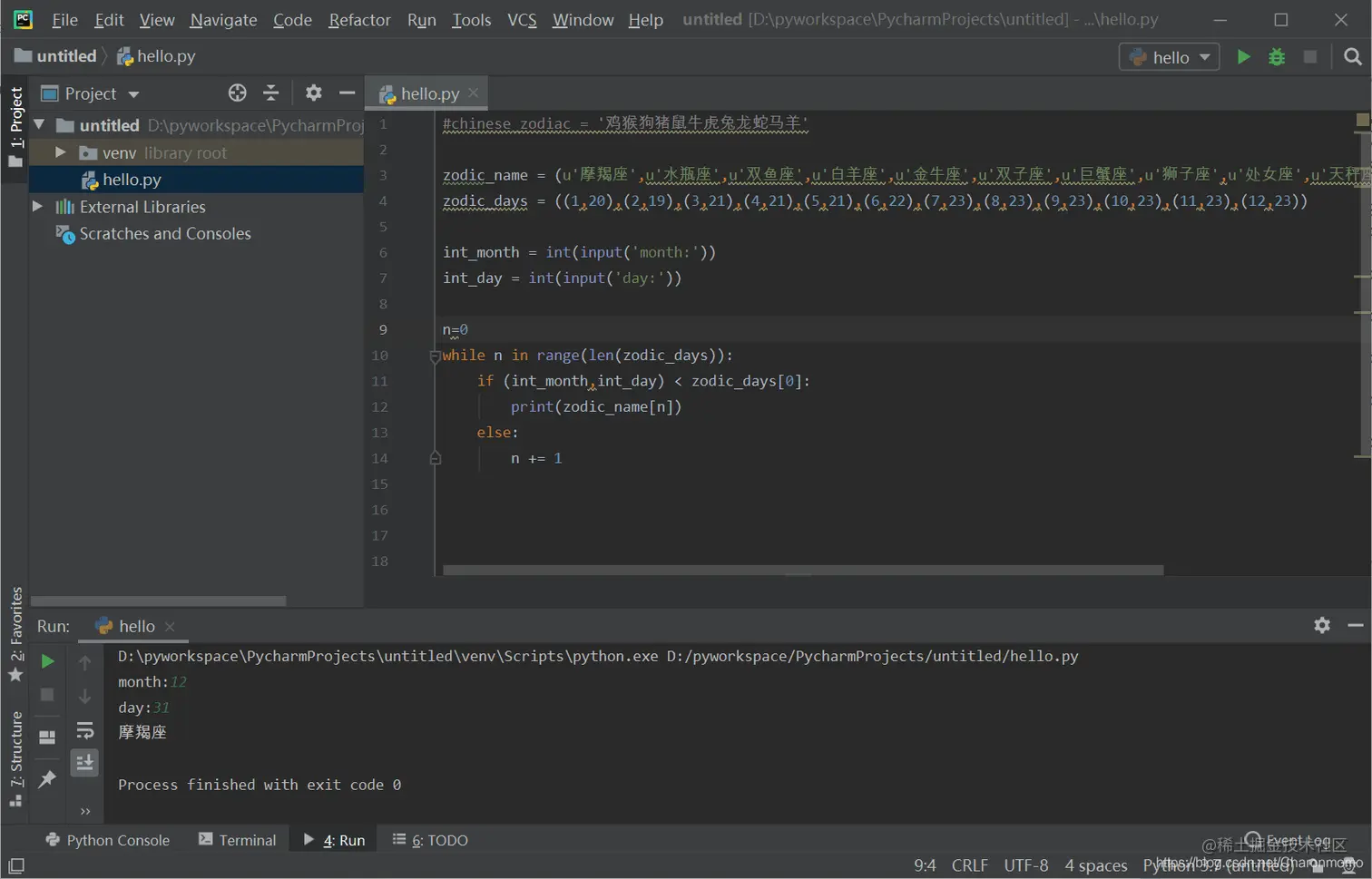Screen dimensions: 1372x879
Task: Hide the Project tool window
Action: (347, 93)
